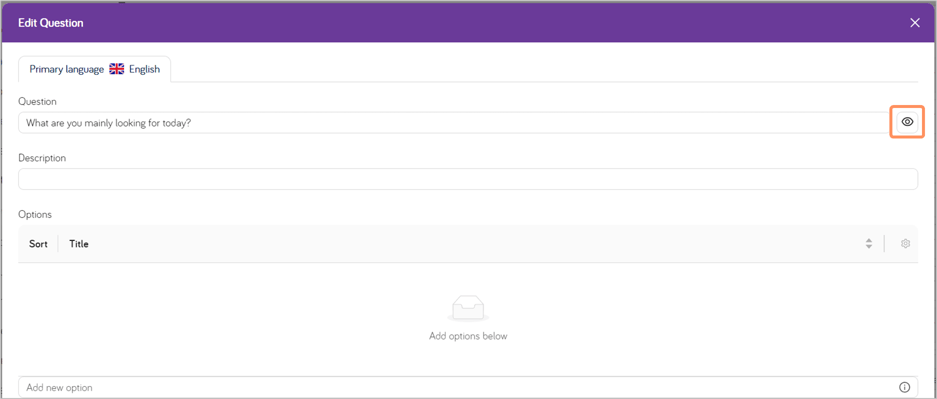Click the word English in the language tab
This screenshot has width=937, height=399.
[145, 69]
